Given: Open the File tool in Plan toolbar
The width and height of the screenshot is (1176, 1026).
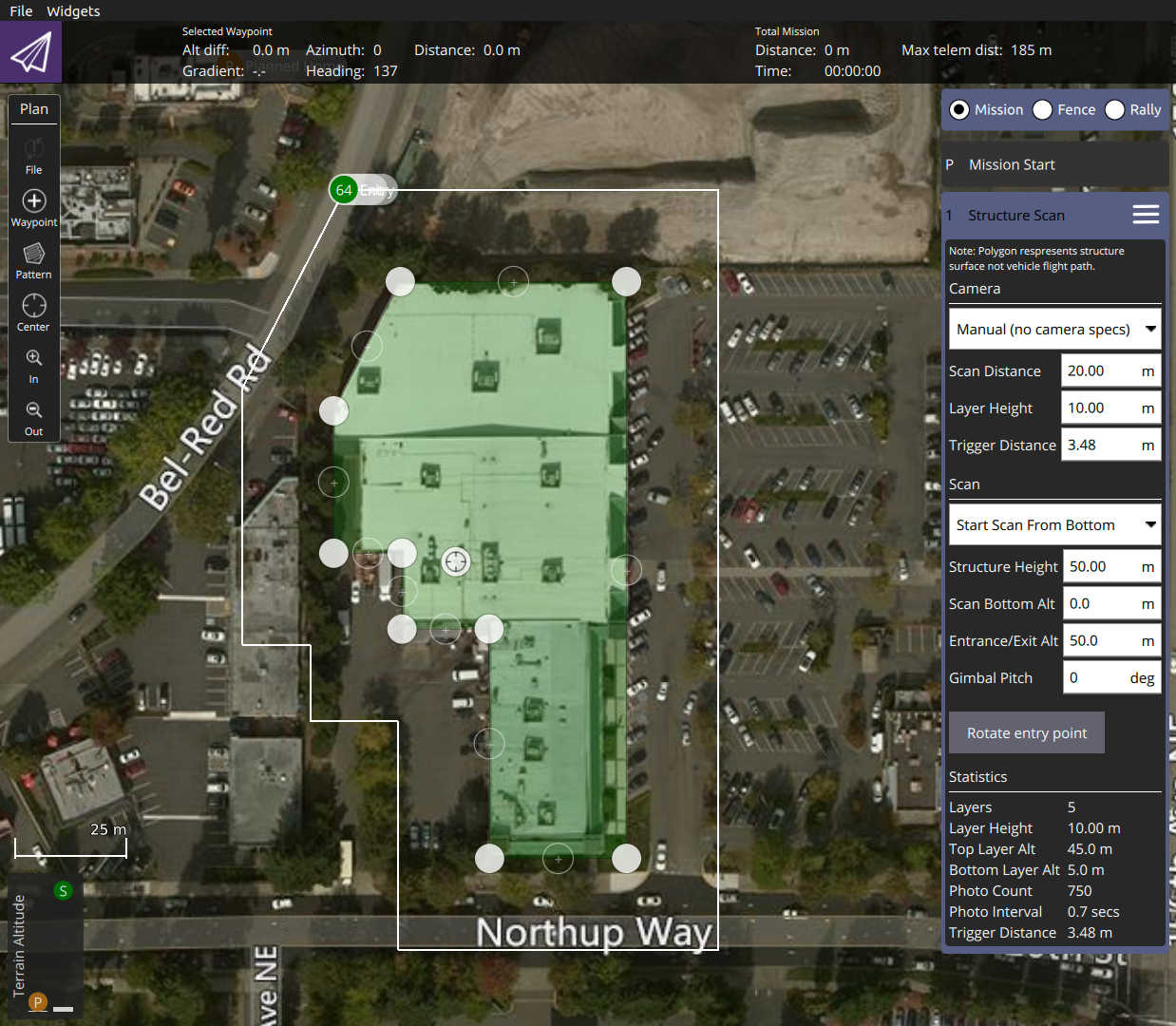Looking at the screenshot, I should [33, 155].
